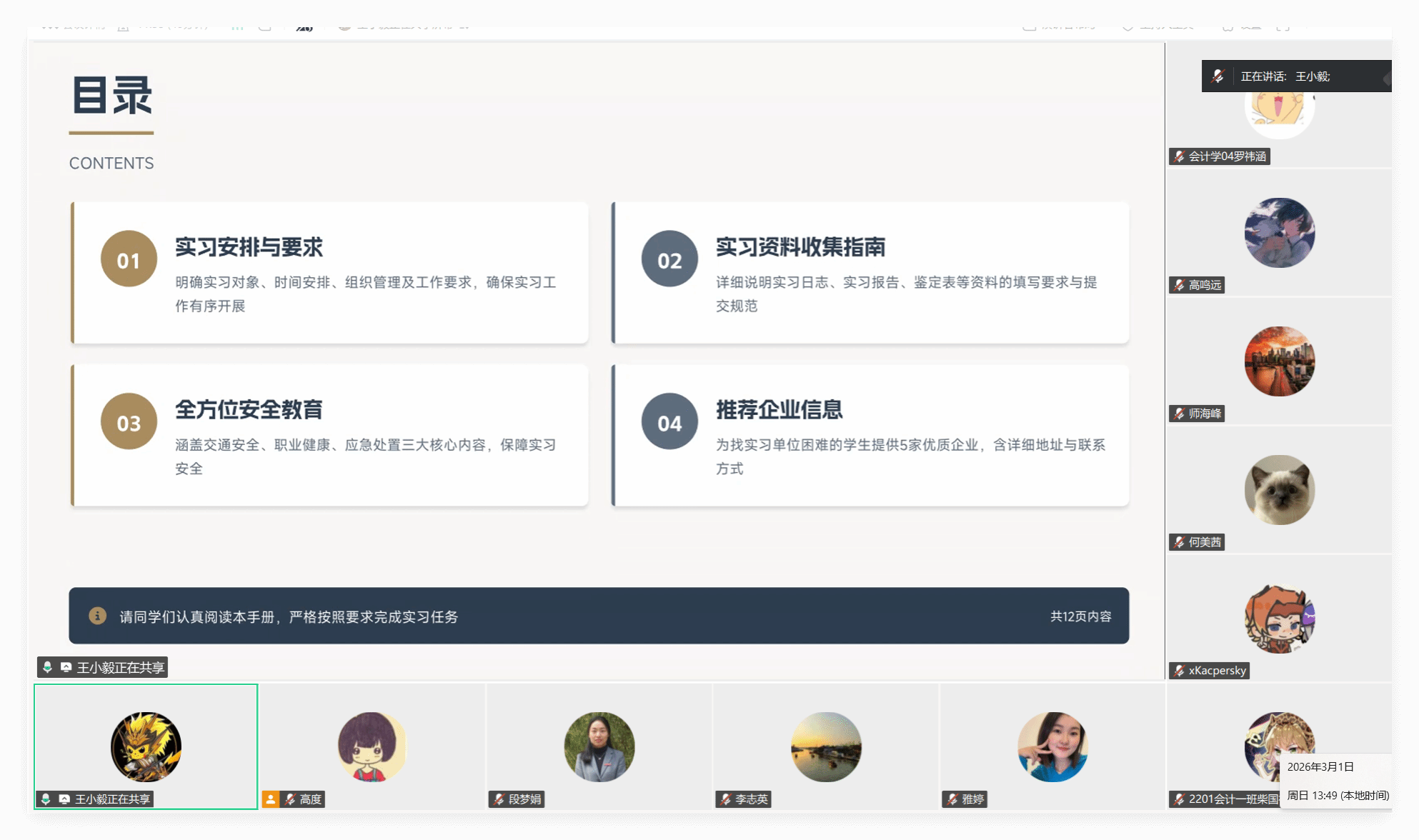Screen dimensions: 1419x840
Task: Select 王小毅's highlighted video tile
Action: 146,746
